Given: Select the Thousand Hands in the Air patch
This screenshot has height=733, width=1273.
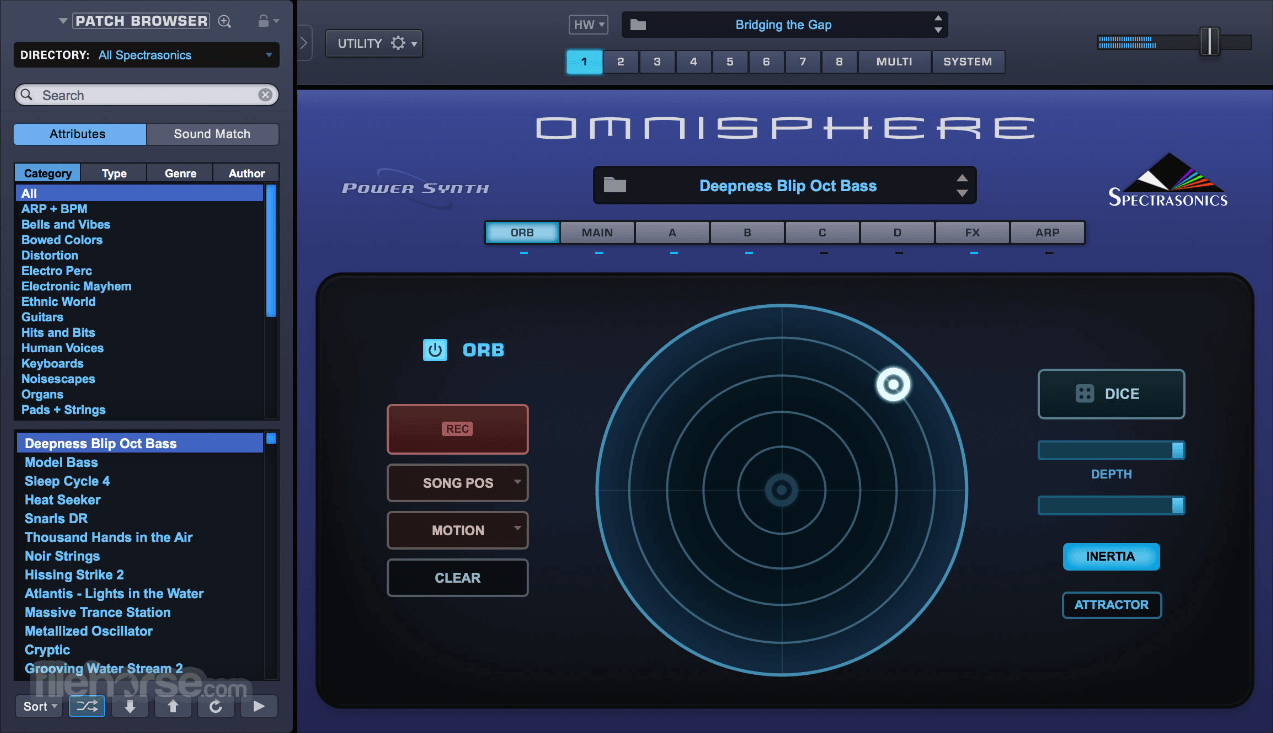Looking at the screenshot, I should coord(109,537).
